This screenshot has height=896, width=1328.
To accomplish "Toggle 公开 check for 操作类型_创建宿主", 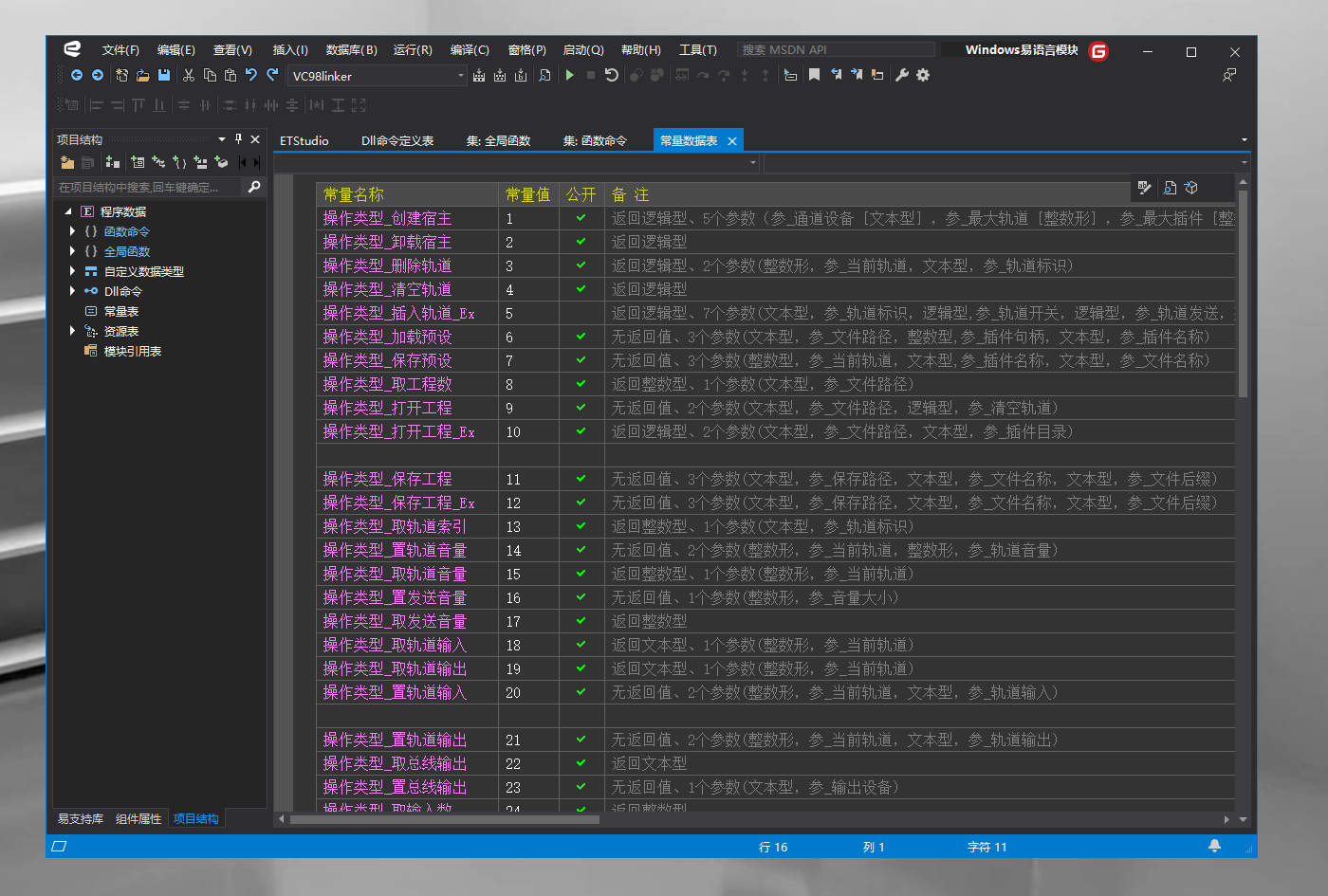I will coord(581,218).
